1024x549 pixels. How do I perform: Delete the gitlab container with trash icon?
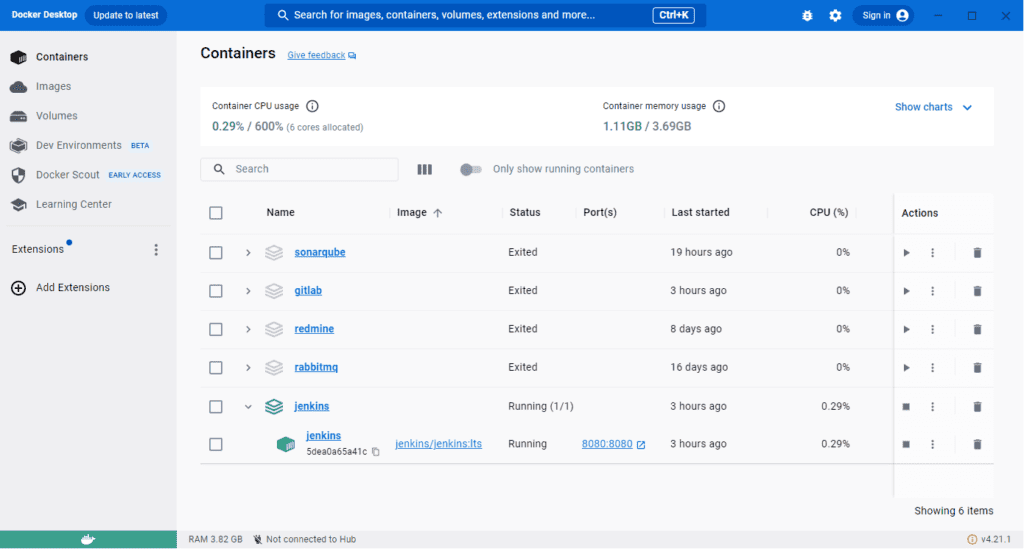pyautogui.click(x=977, y=291)
